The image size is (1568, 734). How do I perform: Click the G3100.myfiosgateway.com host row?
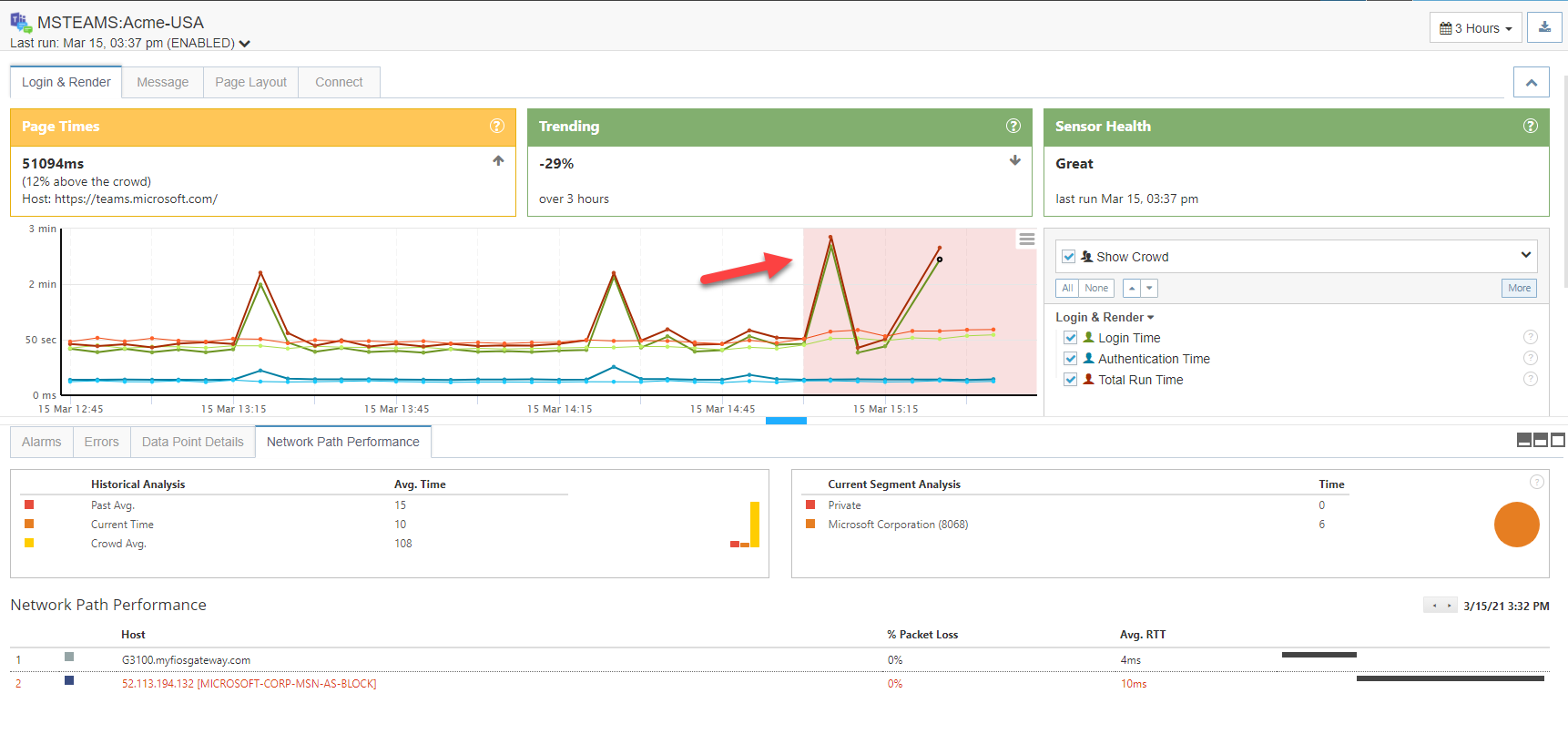tap(779, 659)
